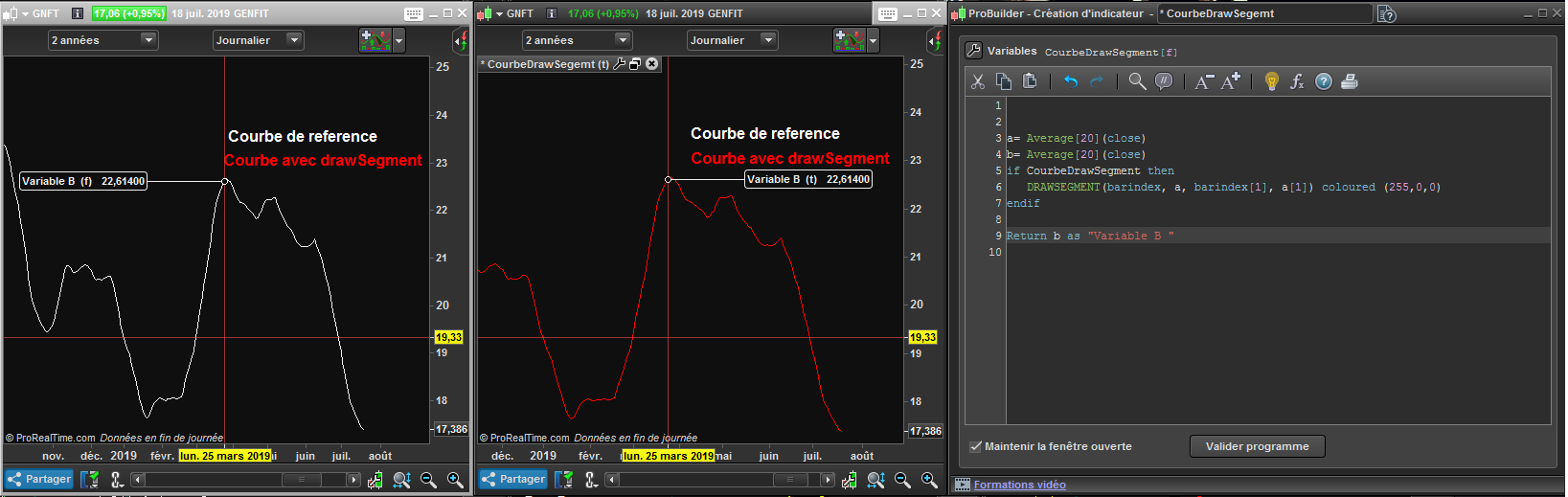Click the Copy icon in ProBuilder toolbar
Viewport: 1568px width, 497px height.
tap(1004, 81)
